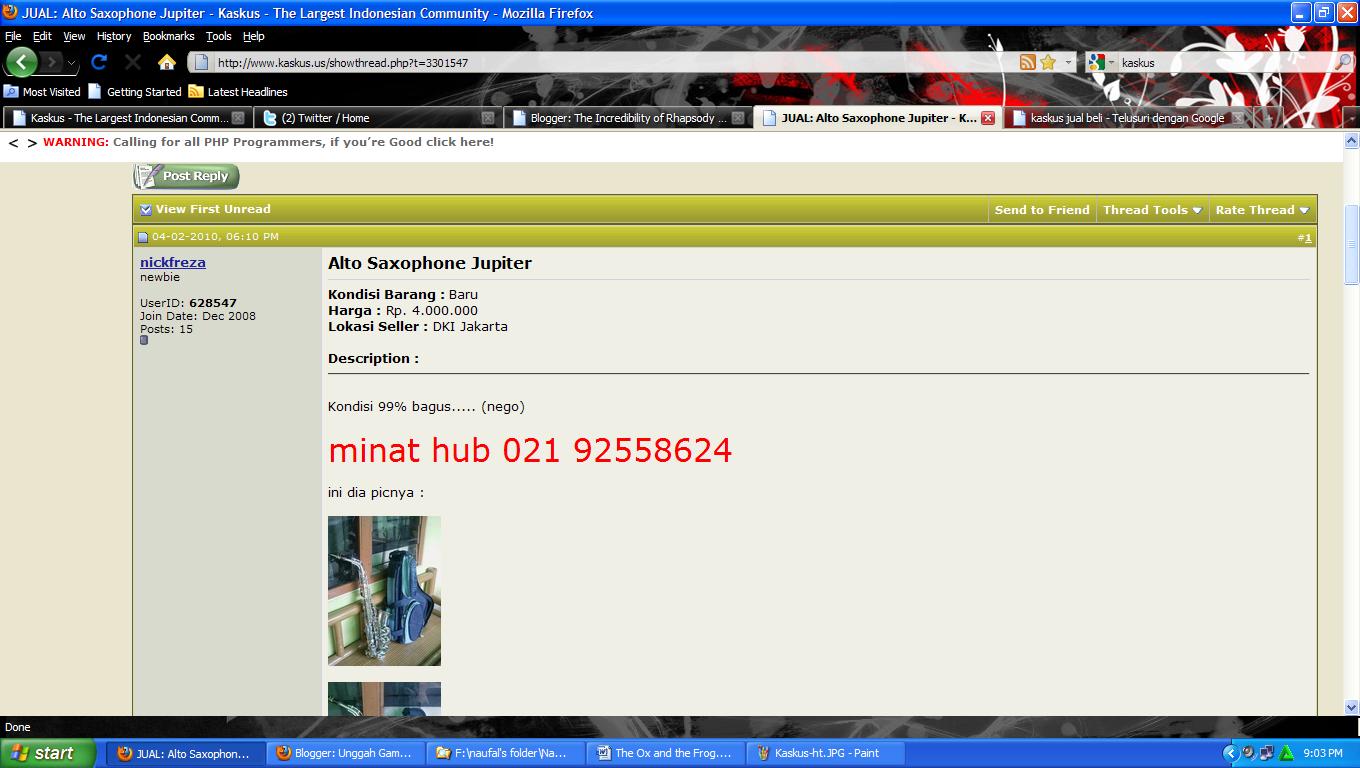The width and height of the screenshot is (1360, 768).
Task: Open the Tools menu
Action: [219, 36]
